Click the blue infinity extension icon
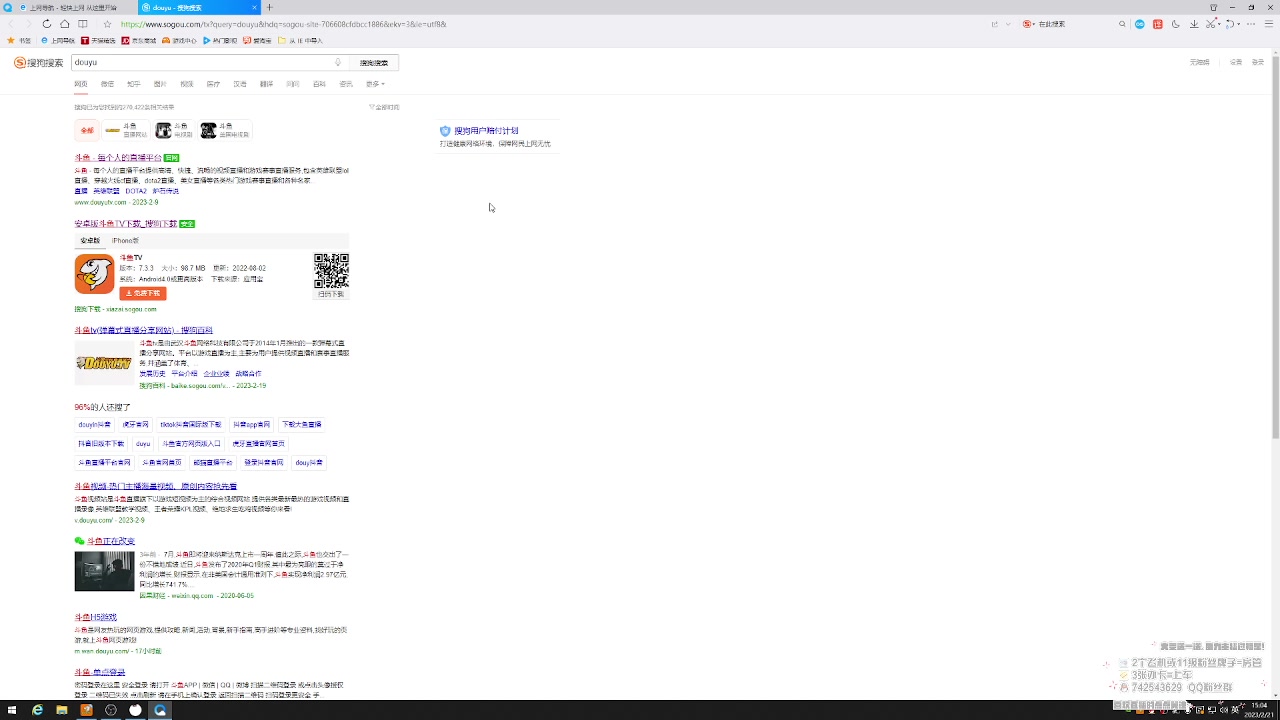 1140,24
